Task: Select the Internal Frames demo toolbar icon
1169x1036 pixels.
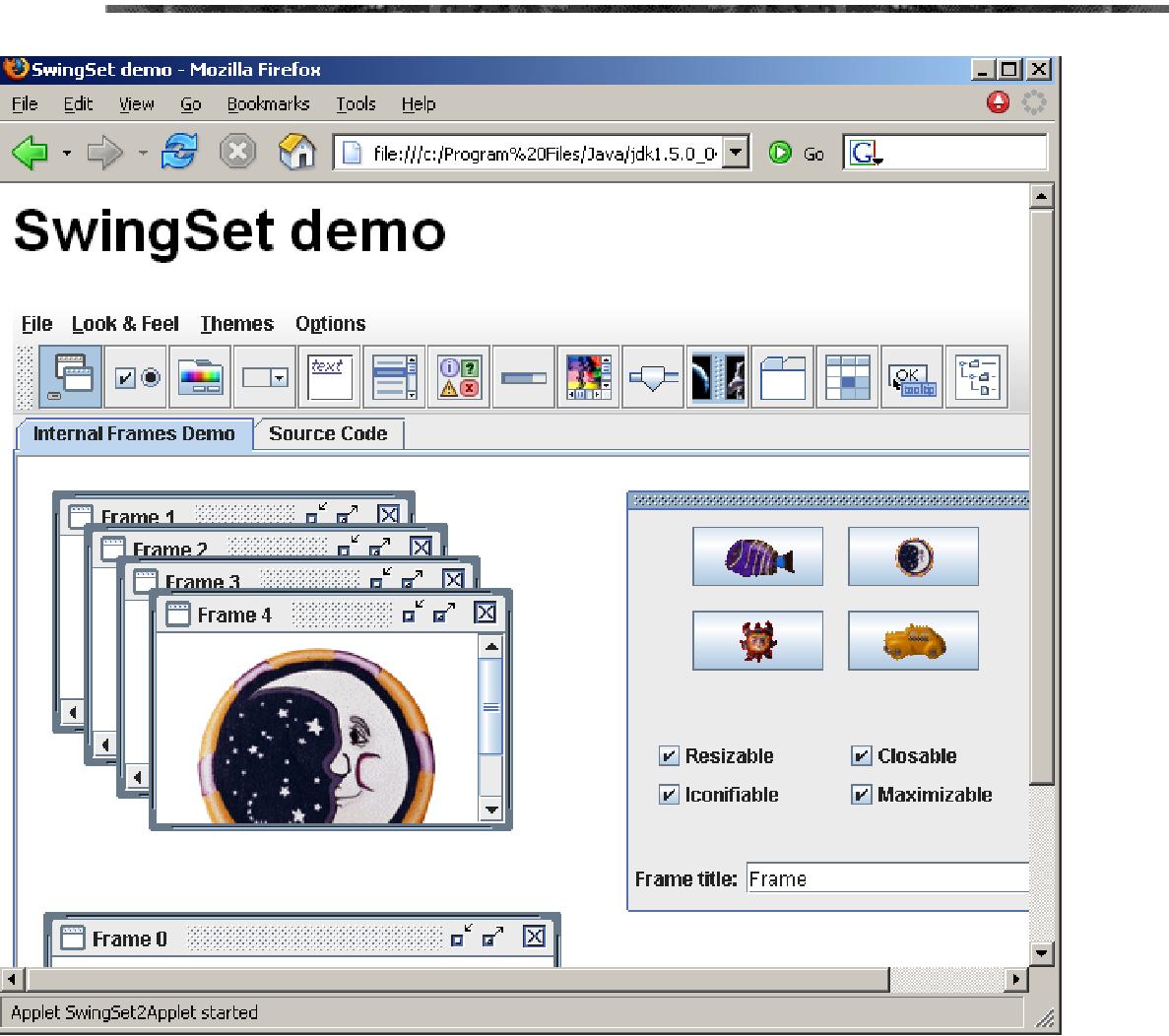Action: click(71, 376)
